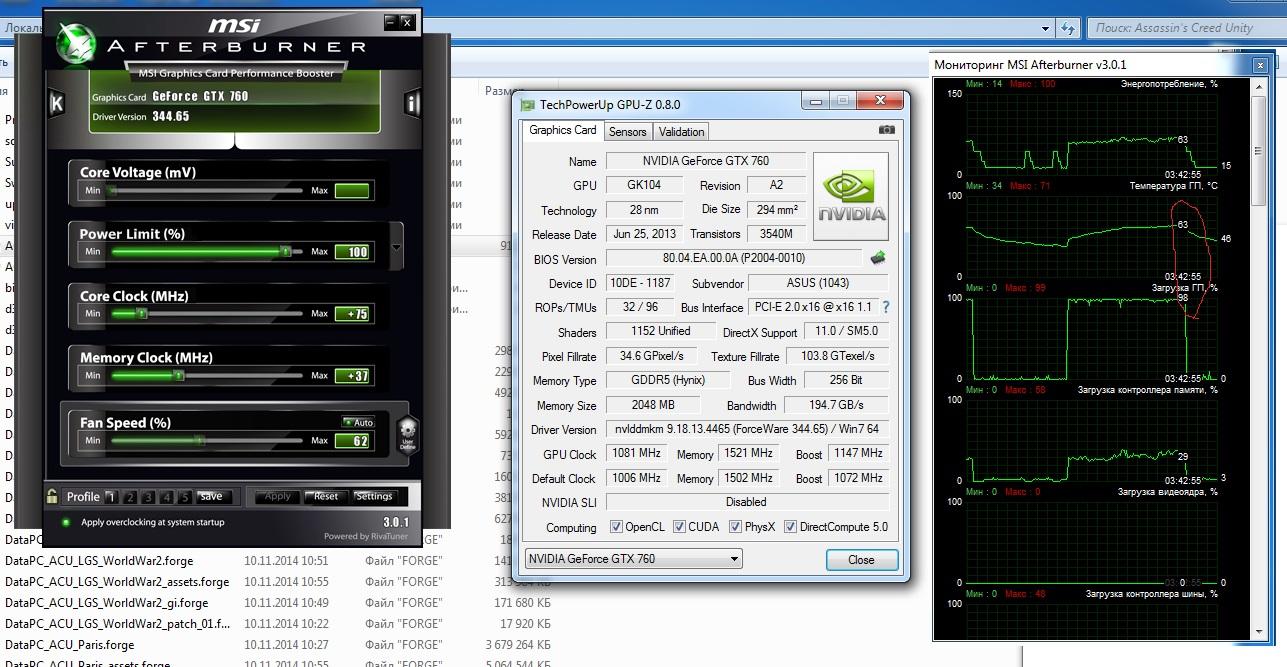The image size is (1287, 667).
Task: Open the fan User Define gear icon
Action: click(408, 434)
